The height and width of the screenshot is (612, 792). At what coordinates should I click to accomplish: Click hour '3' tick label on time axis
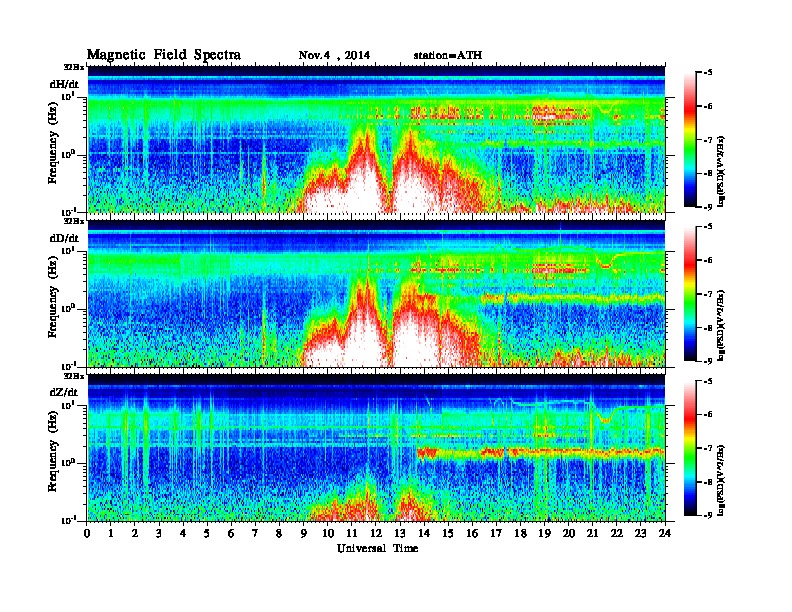coord(159,534)
